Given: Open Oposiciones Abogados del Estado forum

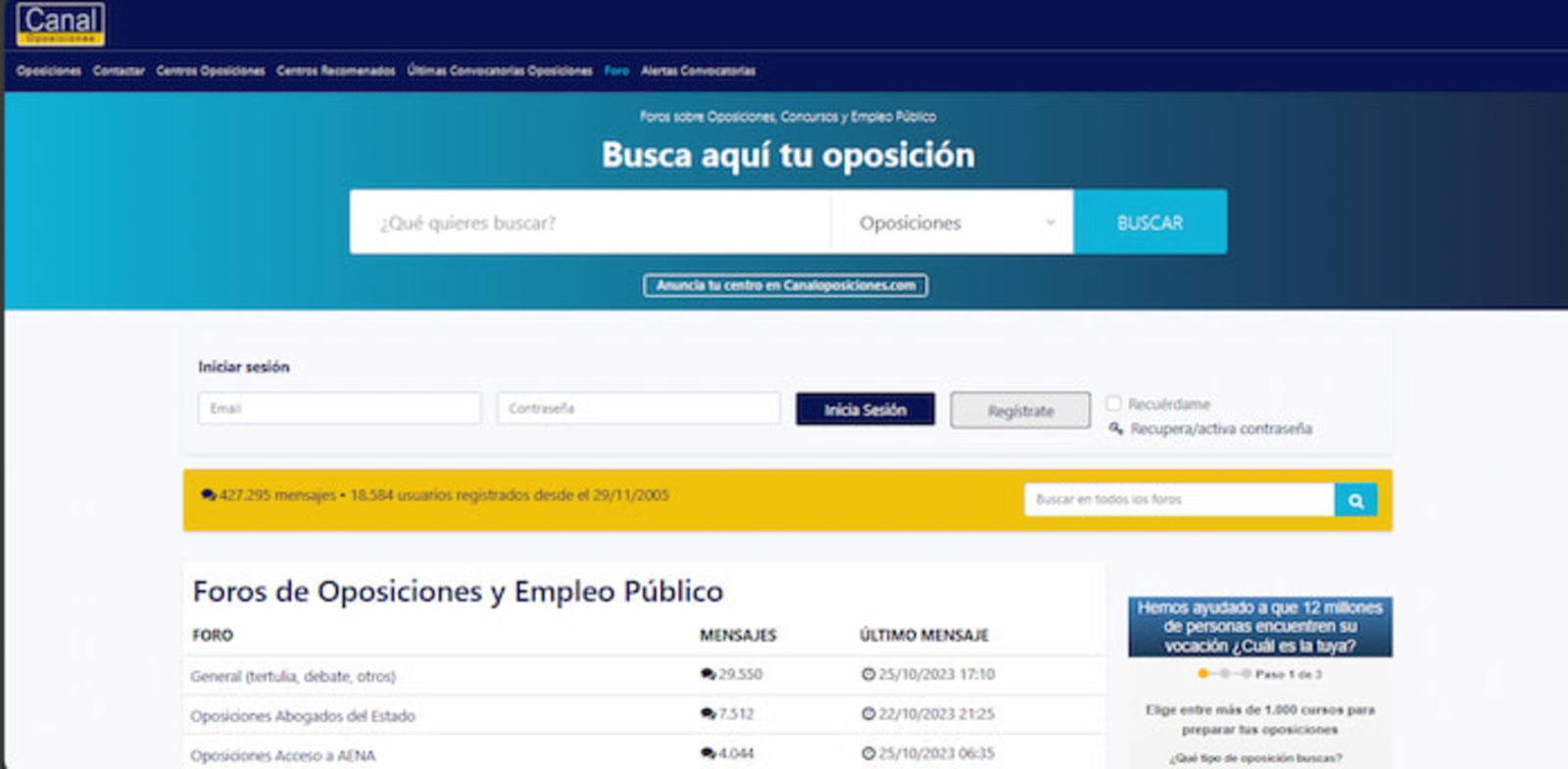Looking at the screenshot, I should click(303, 716).
